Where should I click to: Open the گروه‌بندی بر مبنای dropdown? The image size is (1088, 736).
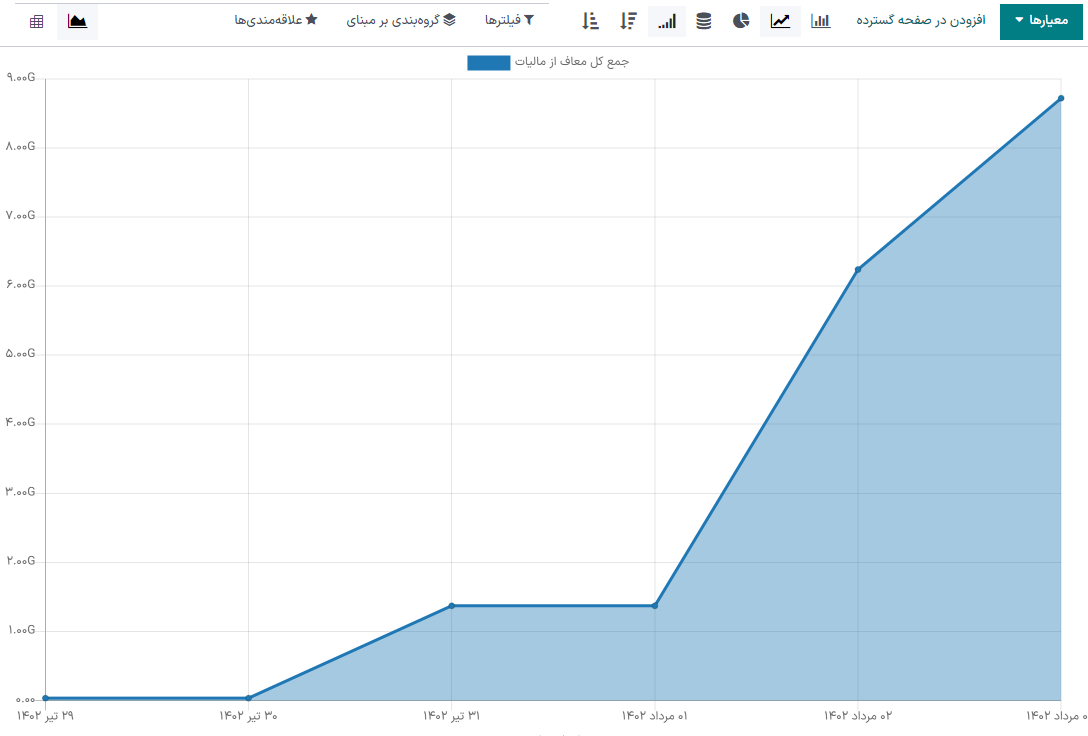pyautogui.click(x=400, y=20)
